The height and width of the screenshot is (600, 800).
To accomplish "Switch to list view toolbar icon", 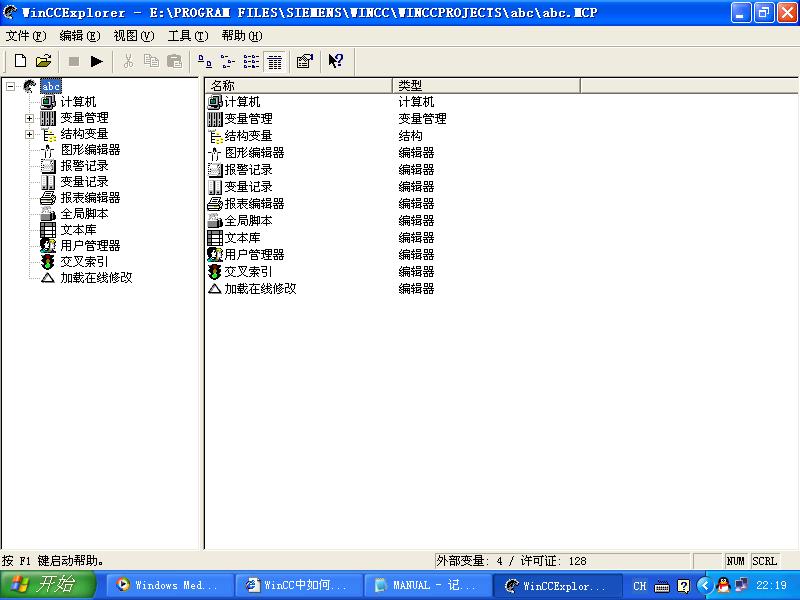I will tap(251, 61).
